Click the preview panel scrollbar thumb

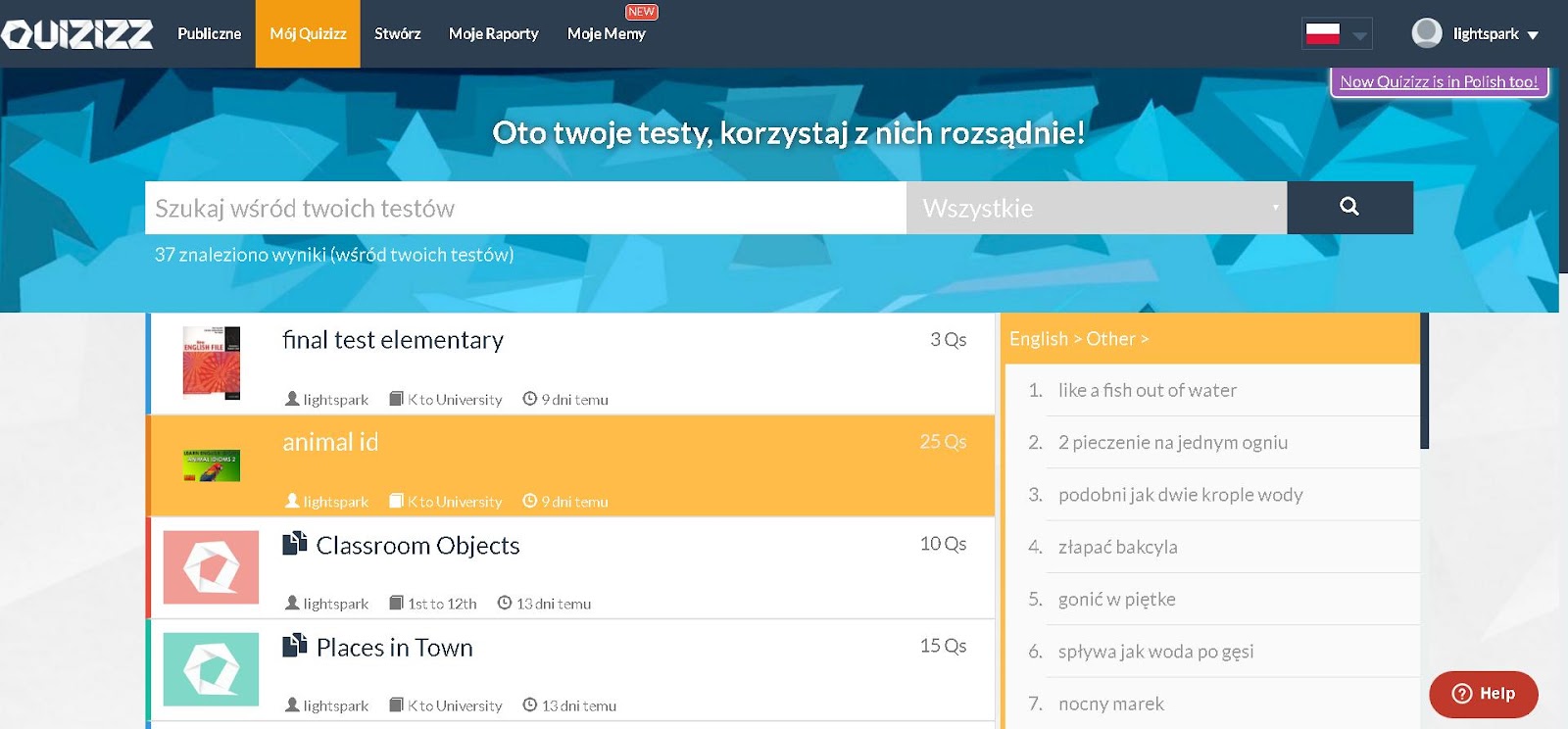click(1425, 380)
